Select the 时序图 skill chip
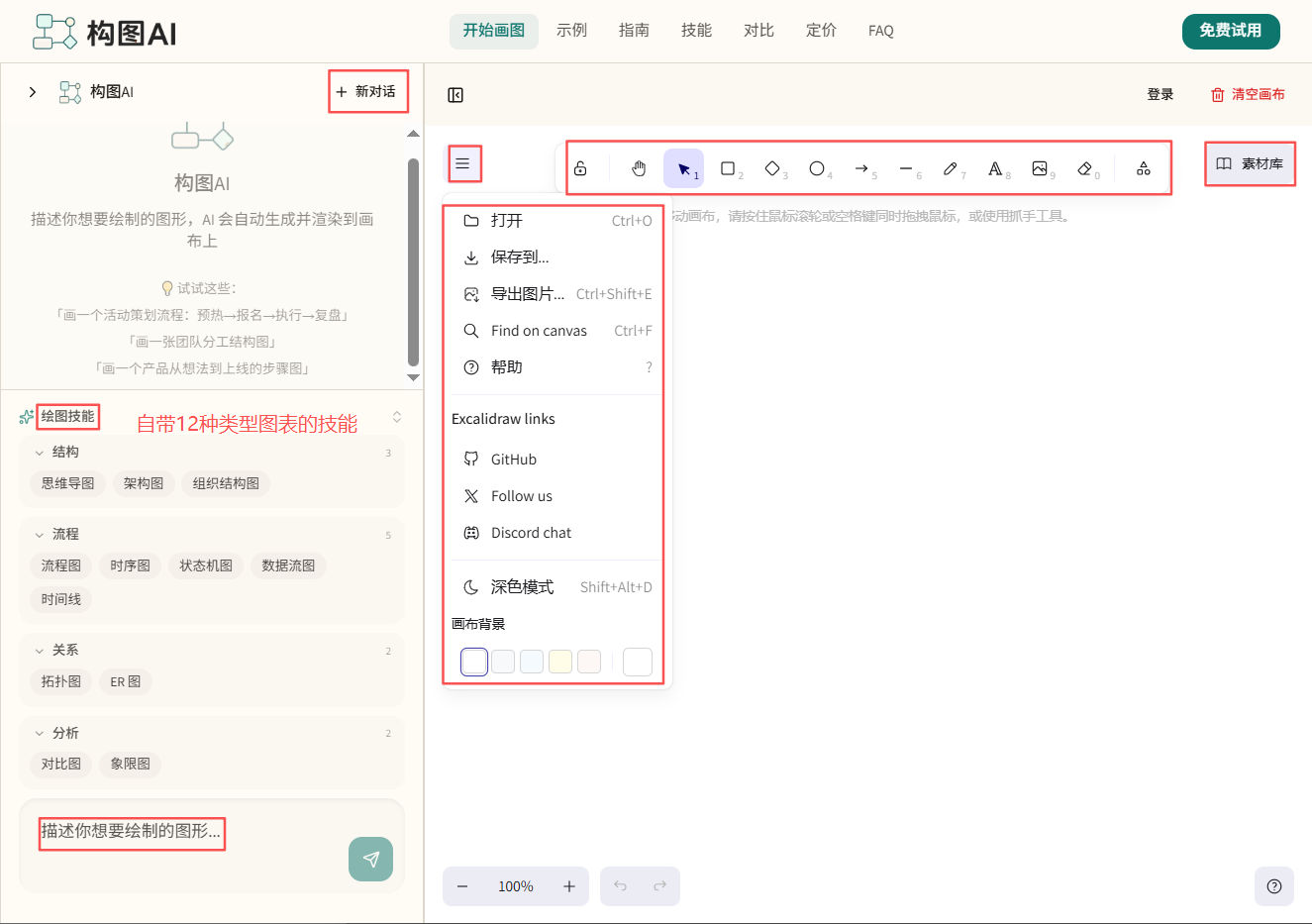The width and height of the screenshot is (1312, 924). point(130,565)
